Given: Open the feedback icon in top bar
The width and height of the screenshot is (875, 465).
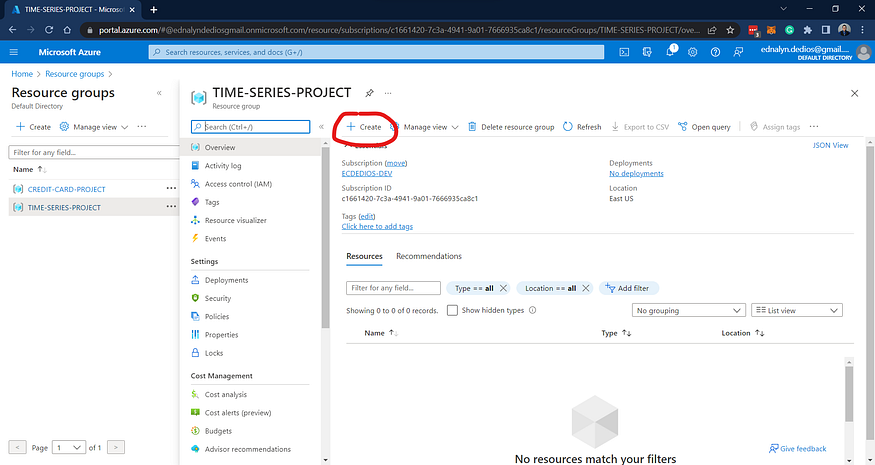Looking at the screenshot, I should coord(738,52).
